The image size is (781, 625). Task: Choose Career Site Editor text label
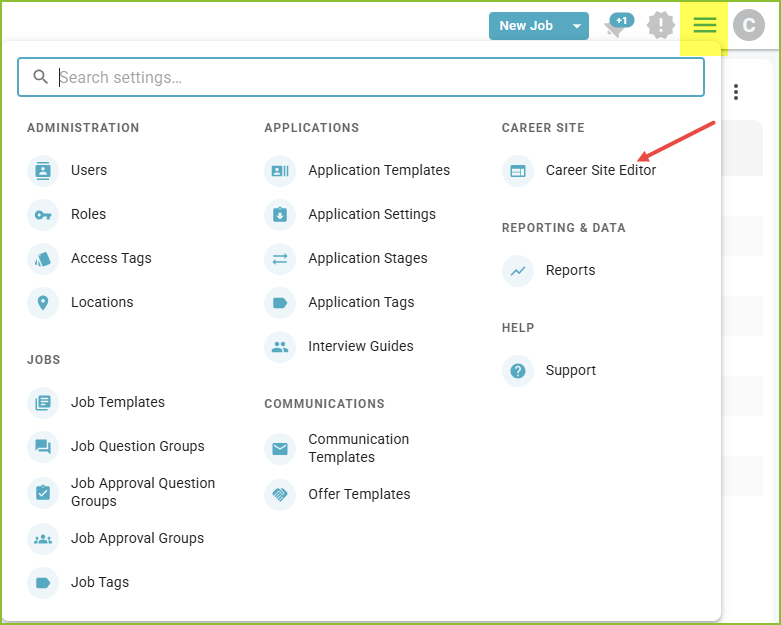pyautogui.click(x=601, y=170)
